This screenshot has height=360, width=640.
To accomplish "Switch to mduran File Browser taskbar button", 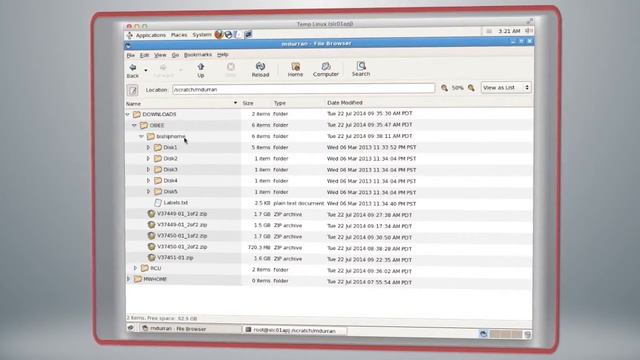I will pyautogui.click(x=190, y=328).
